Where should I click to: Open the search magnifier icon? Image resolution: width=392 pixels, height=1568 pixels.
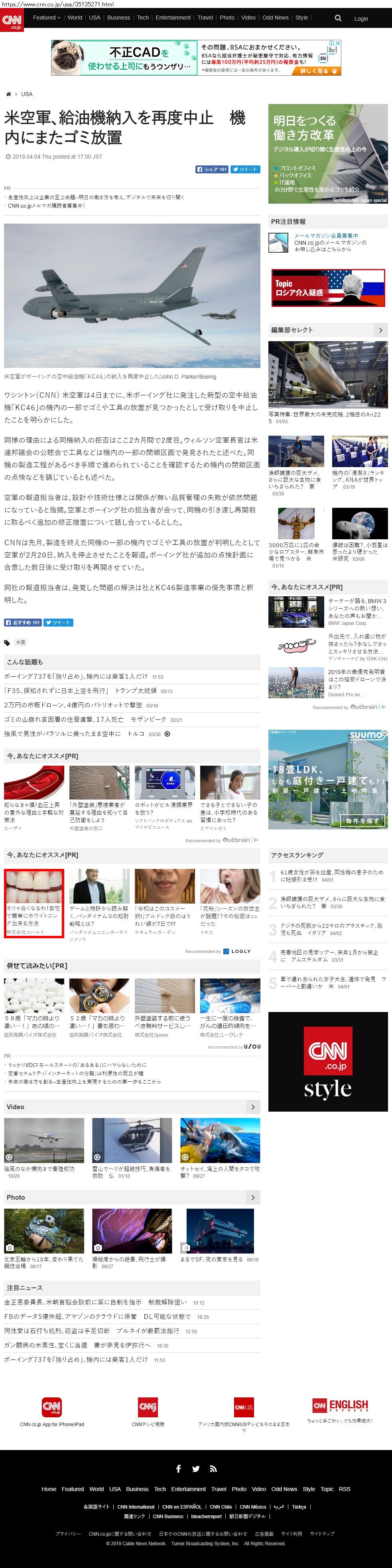tap(338, 18)
